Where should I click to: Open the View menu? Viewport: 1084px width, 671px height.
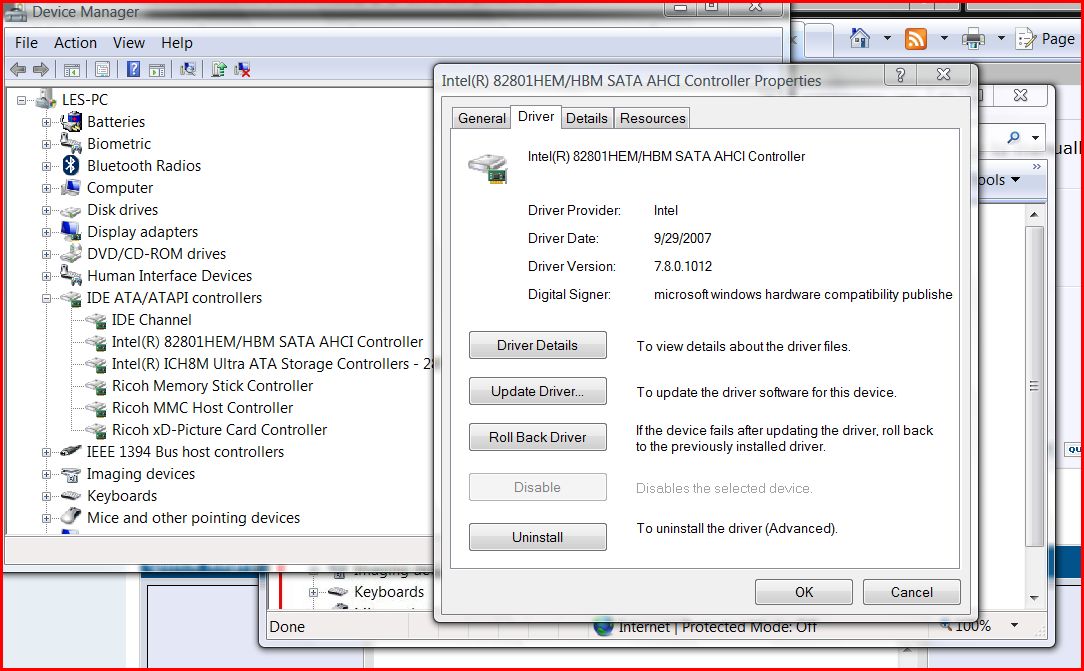129,43
